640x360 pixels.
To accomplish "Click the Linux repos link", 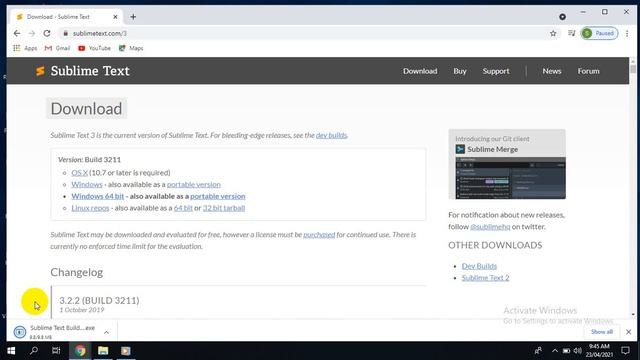I will click(x=90, y=208).
